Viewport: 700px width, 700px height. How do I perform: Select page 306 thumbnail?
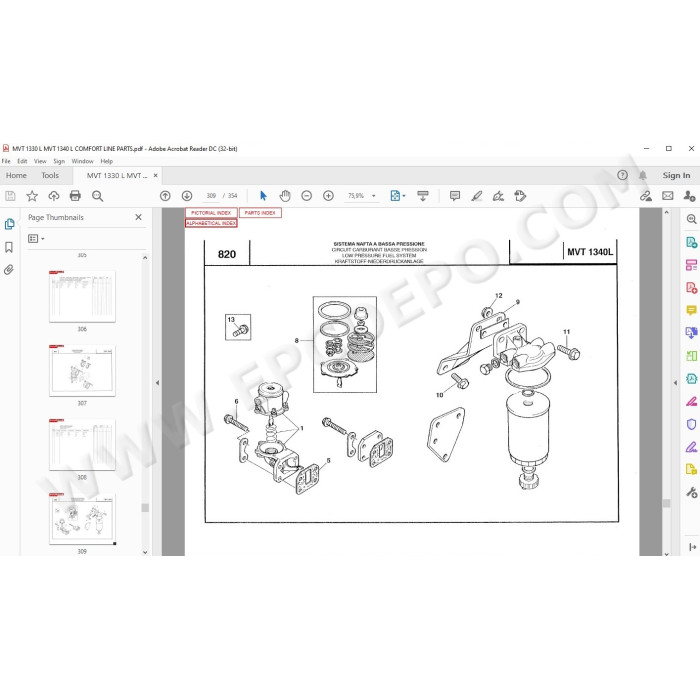[x=82, y=296]
